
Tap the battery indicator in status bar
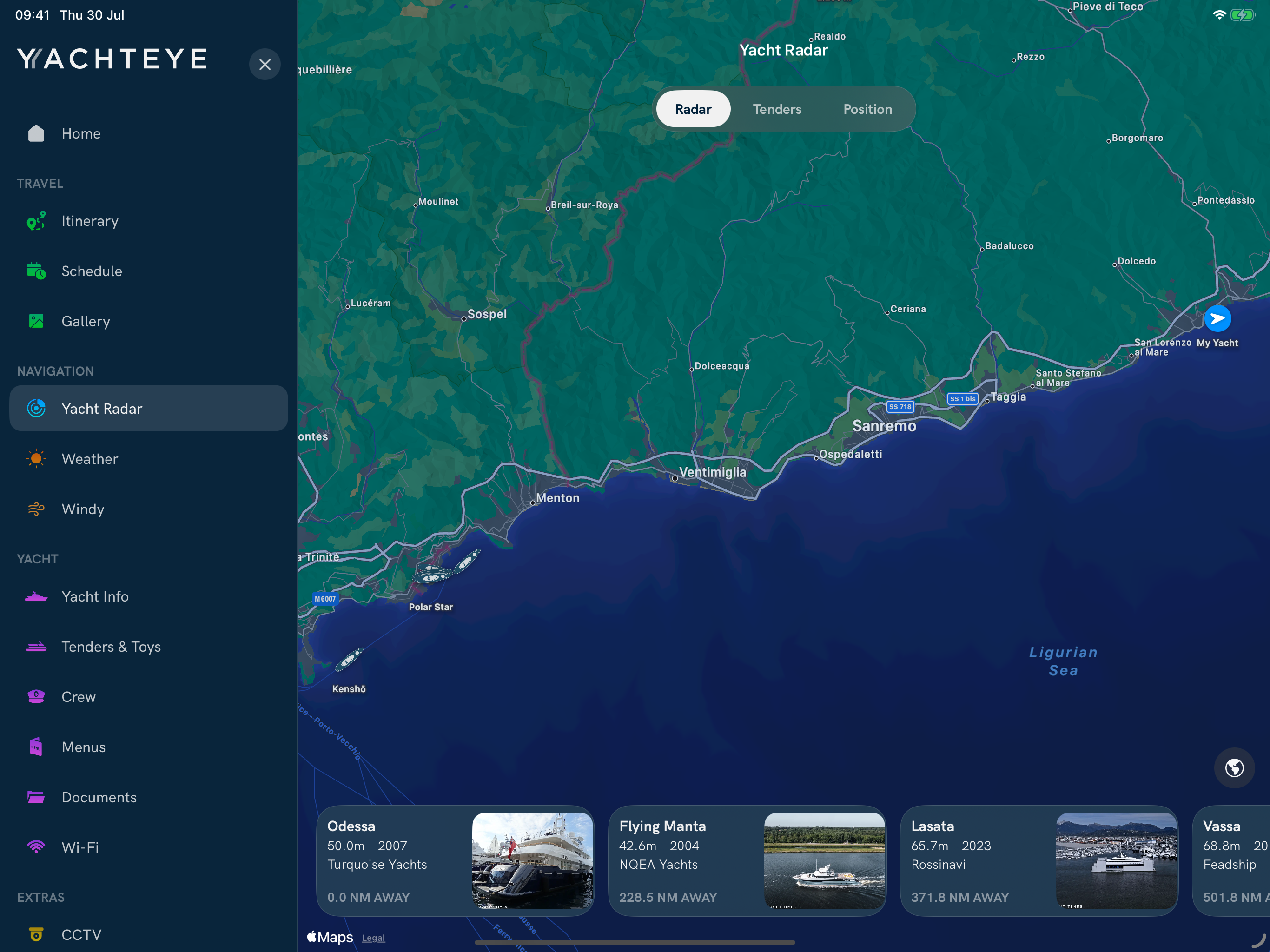1244,15
